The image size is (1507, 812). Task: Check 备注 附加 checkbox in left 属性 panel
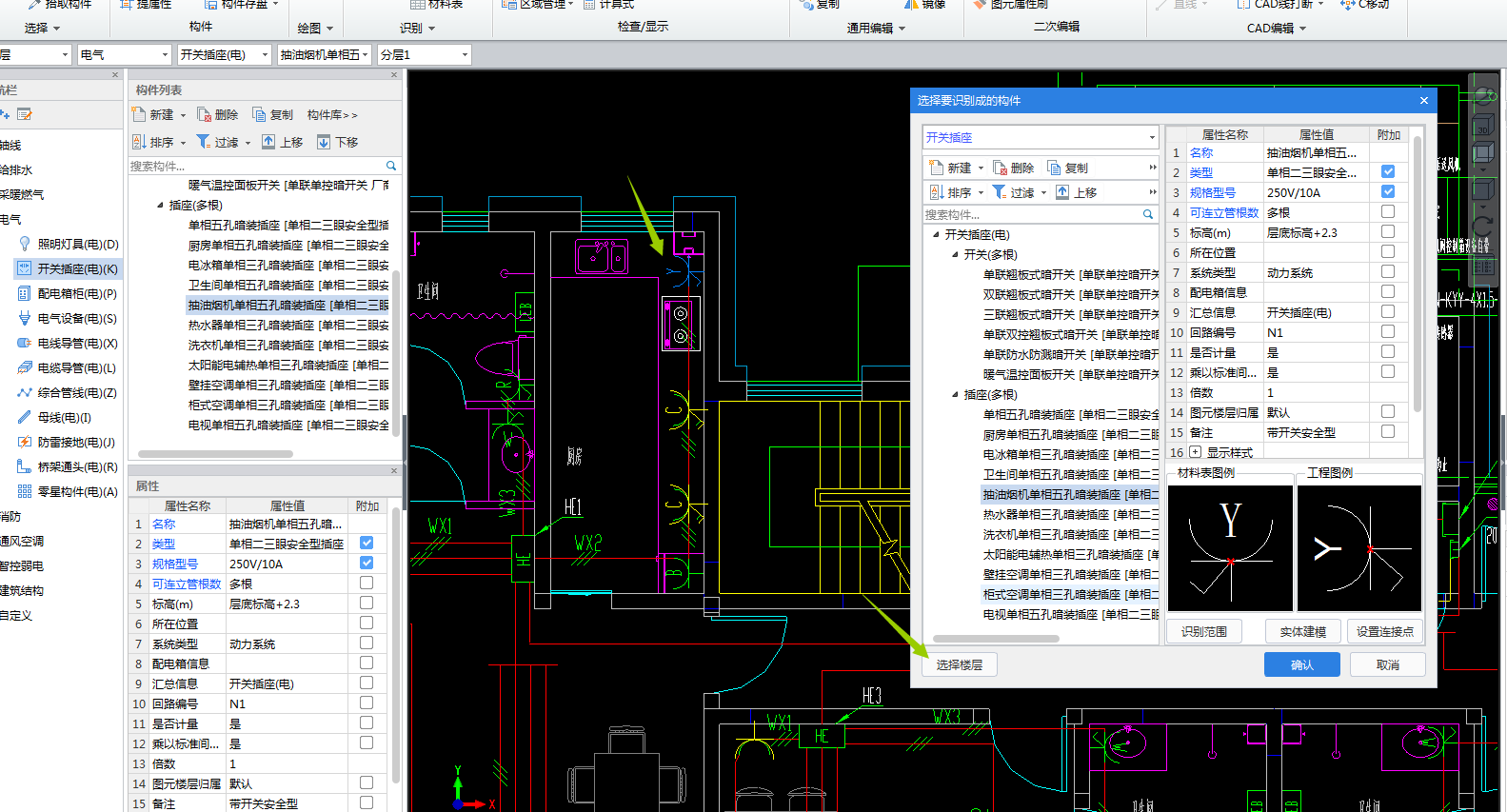367,803
